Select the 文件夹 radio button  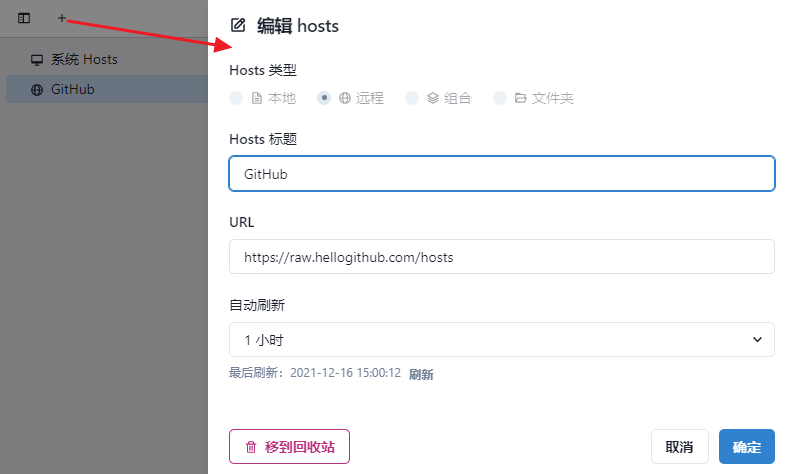pos(500,98)
